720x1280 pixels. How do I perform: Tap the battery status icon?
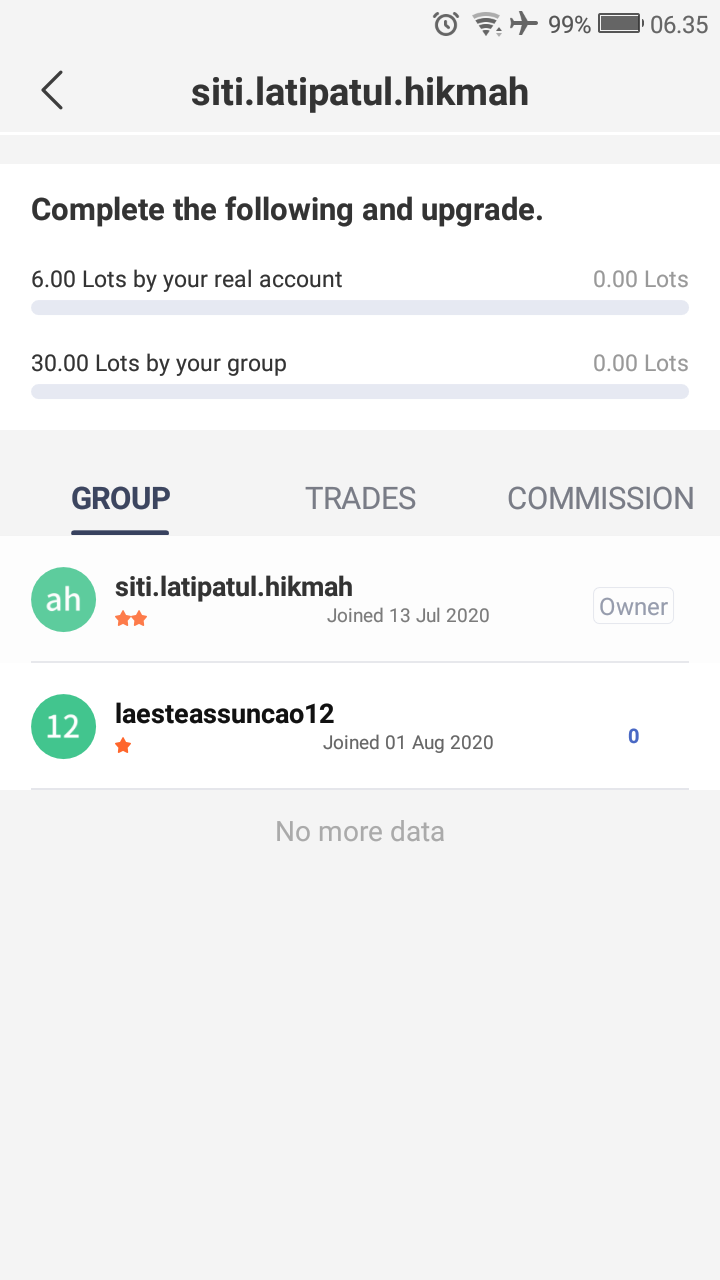(x=619, y=24)
